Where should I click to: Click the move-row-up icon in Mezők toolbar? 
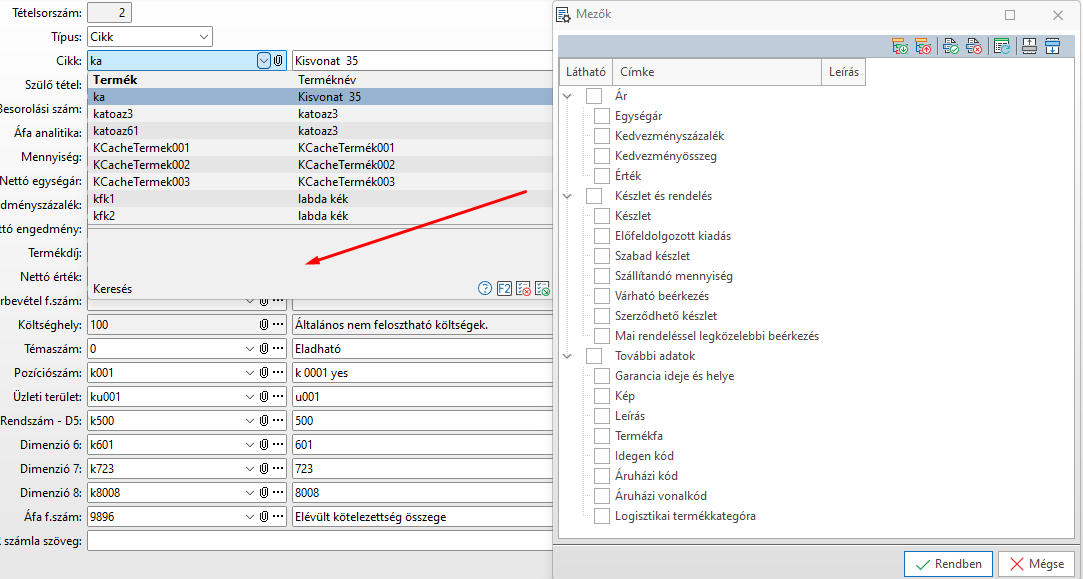[1029, 46]
